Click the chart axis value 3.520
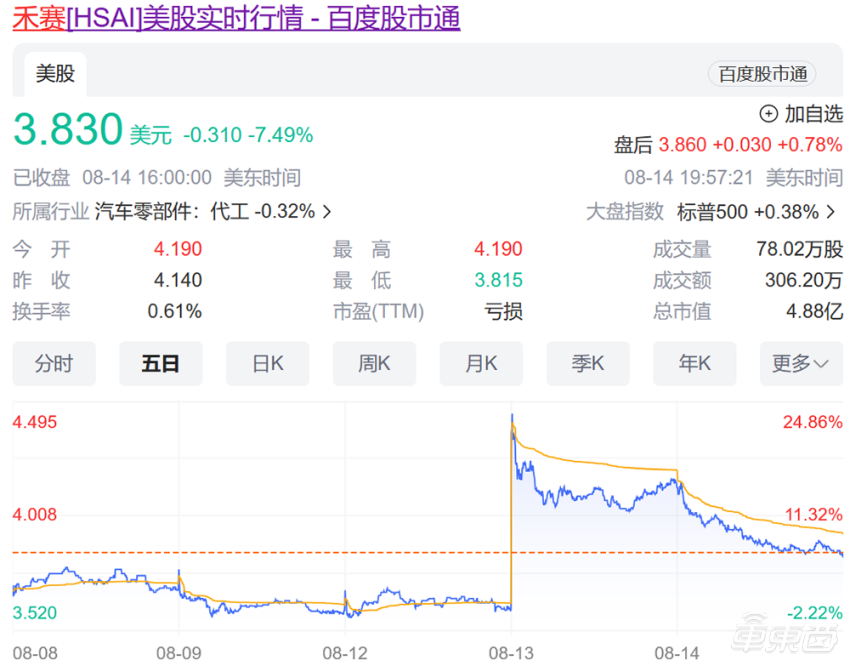The height and width of the screenshot is (666, 850). (x=35, y=613)
